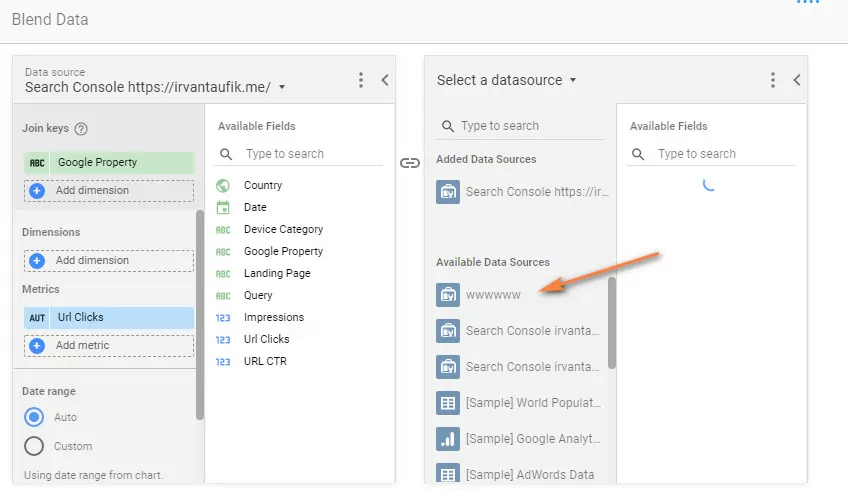Add a new metric
The height and width of the screenshot is (490, 848).
coord(109,345)
